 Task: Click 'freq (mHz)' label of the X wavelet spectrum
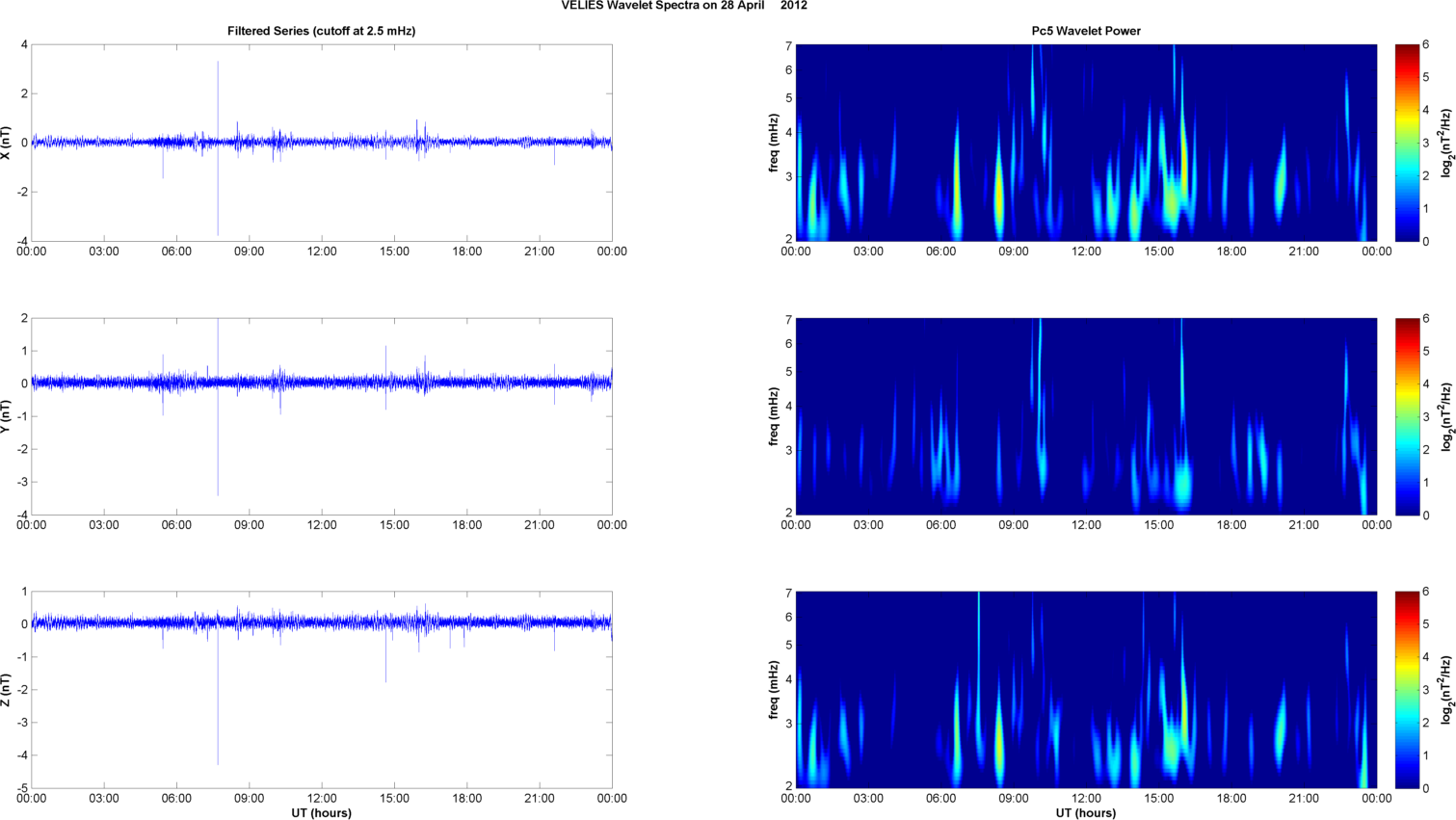coord(774,143)
